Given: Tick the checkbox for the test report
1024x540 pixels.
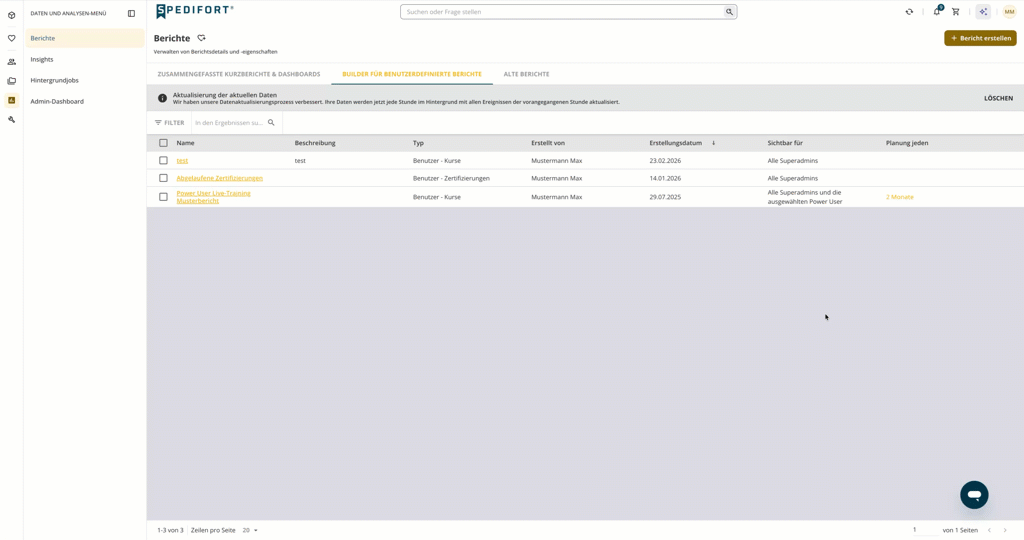Looking at the screenshot, I should pos(163,160).
